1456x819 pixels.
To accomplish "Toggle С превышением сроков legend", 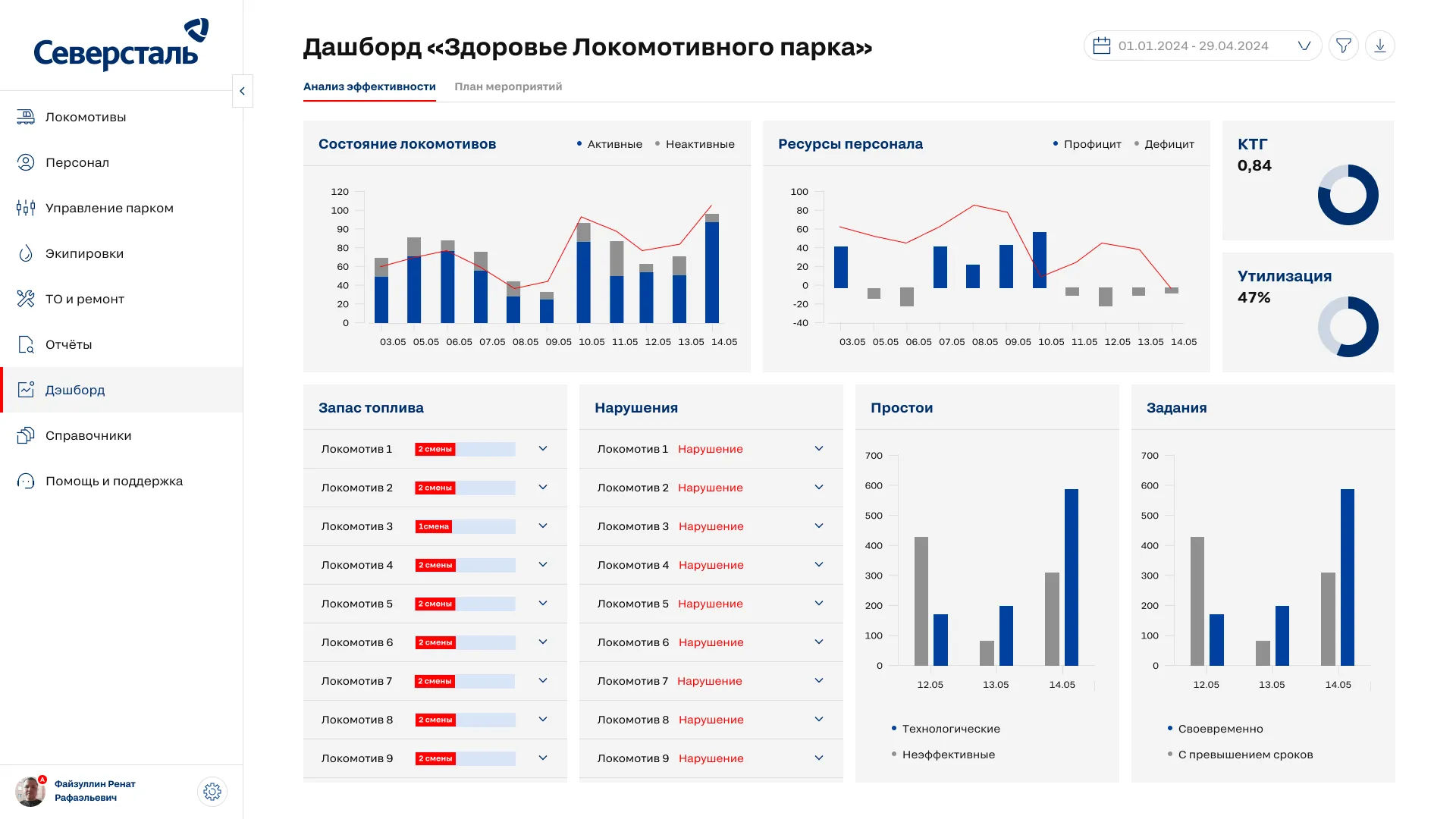I will [x=1241, y=755].
